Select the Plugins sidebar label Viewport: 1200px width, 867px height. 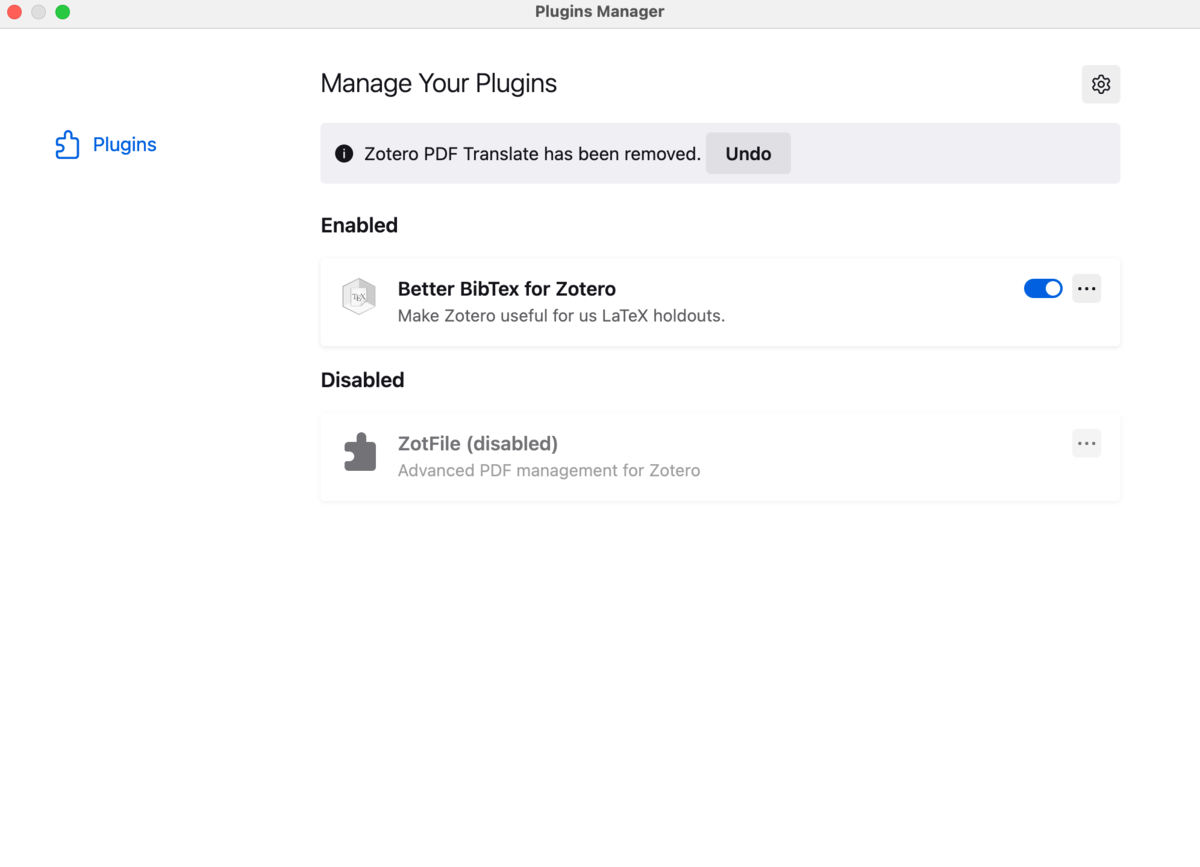tap(125, 145)
